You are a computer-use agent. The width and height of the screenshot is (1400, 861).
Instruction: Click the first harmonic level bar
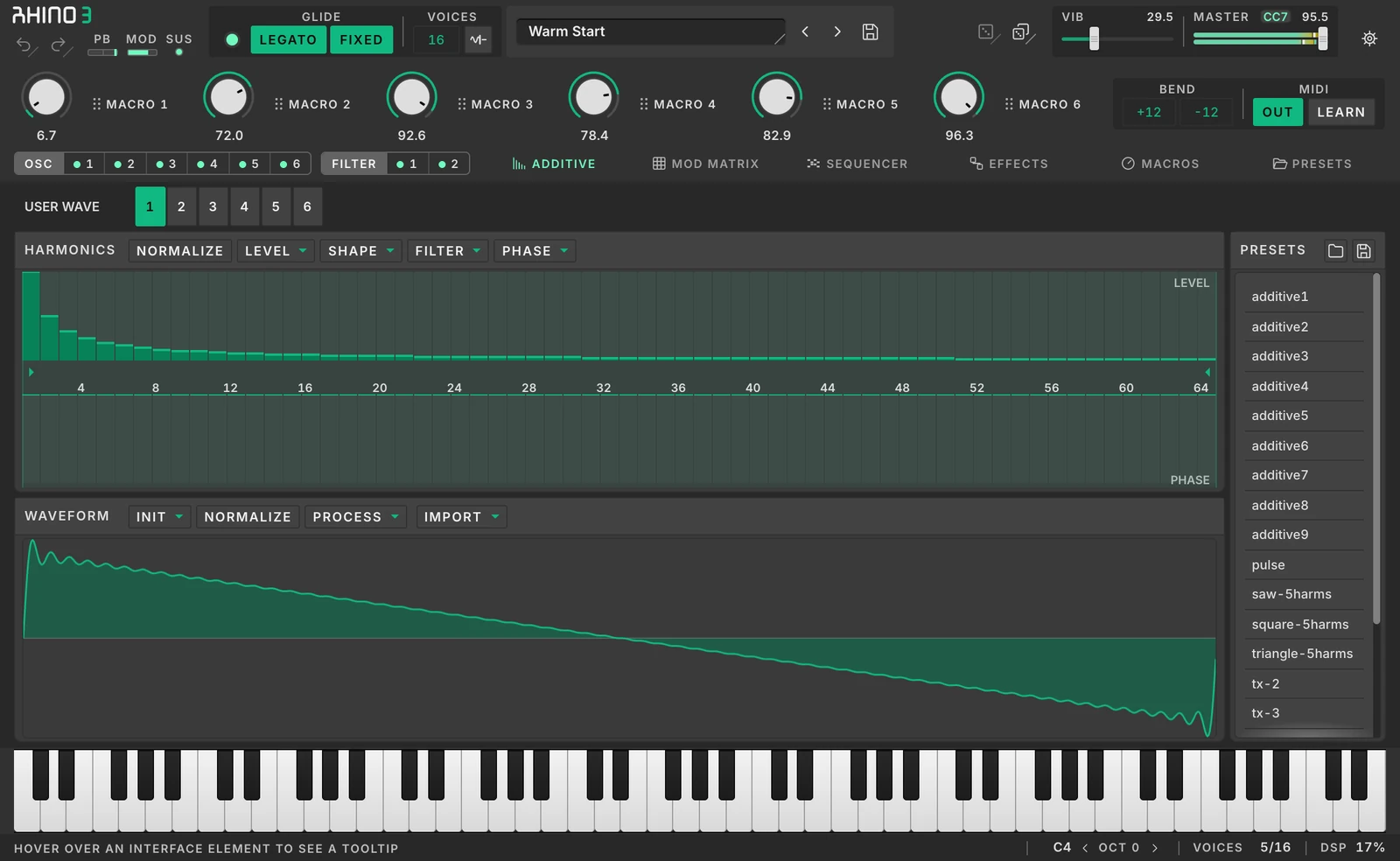[31, 316]
